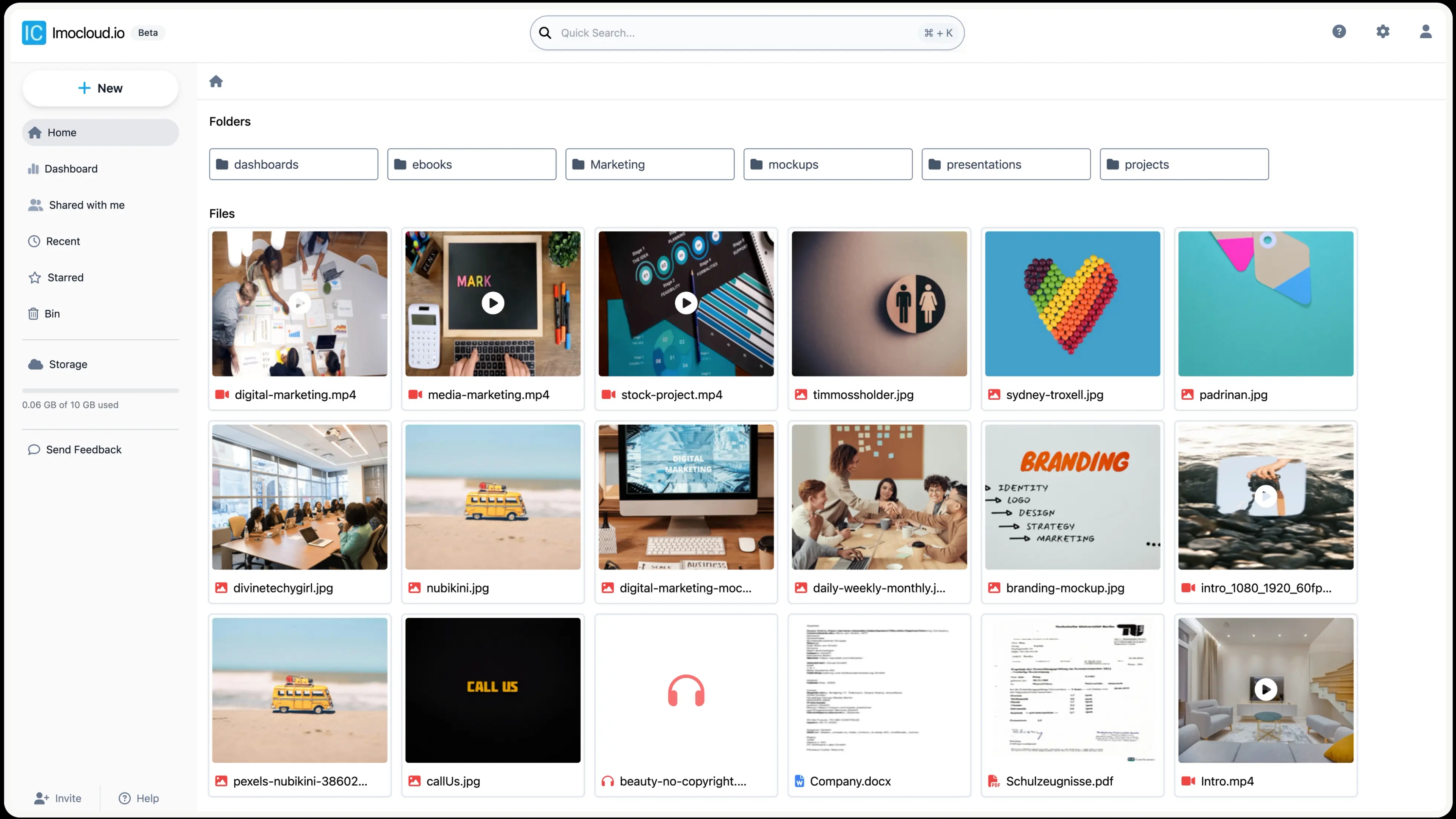
Task: Click the Quick Search input field
Action: pos(748,32)
